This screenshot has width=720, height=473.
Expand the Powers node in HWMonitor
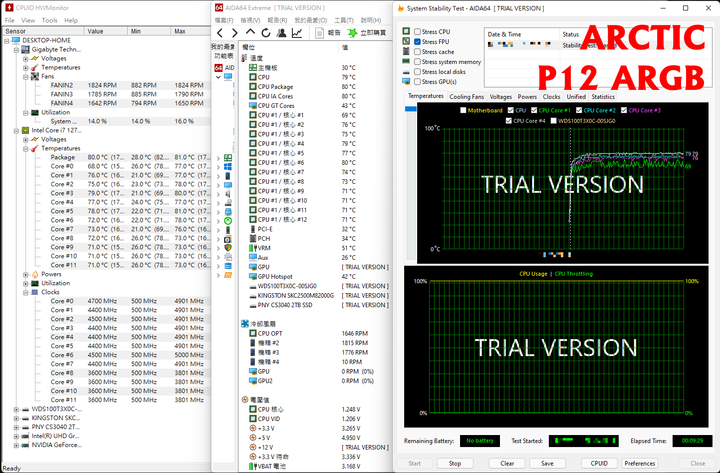click(26, 275)
